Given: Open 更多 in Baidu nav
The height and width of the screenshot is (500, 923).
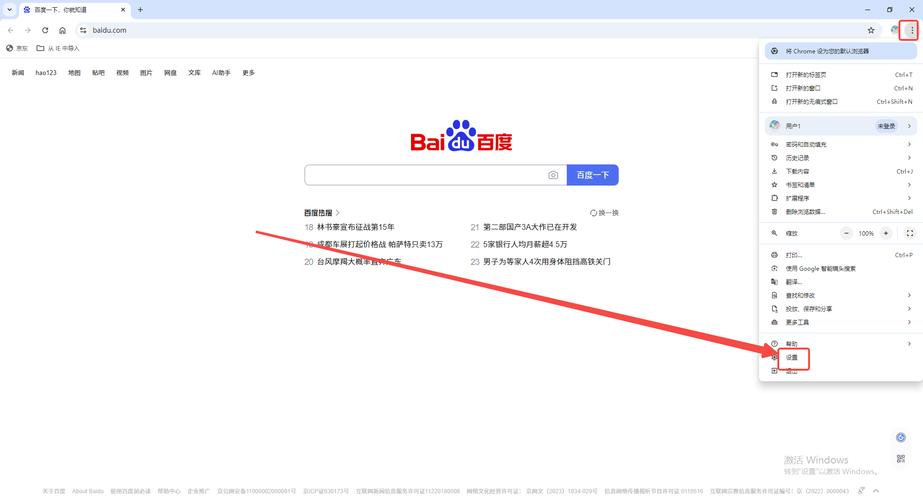Looking at the screenshot, I should (248, 73).
